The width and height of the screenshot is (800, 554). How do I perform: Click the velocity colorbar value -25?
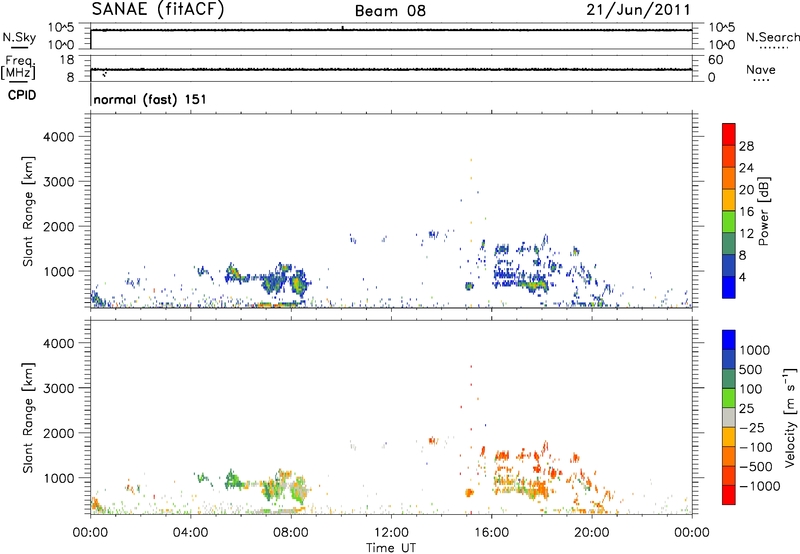tap(752, 427)
